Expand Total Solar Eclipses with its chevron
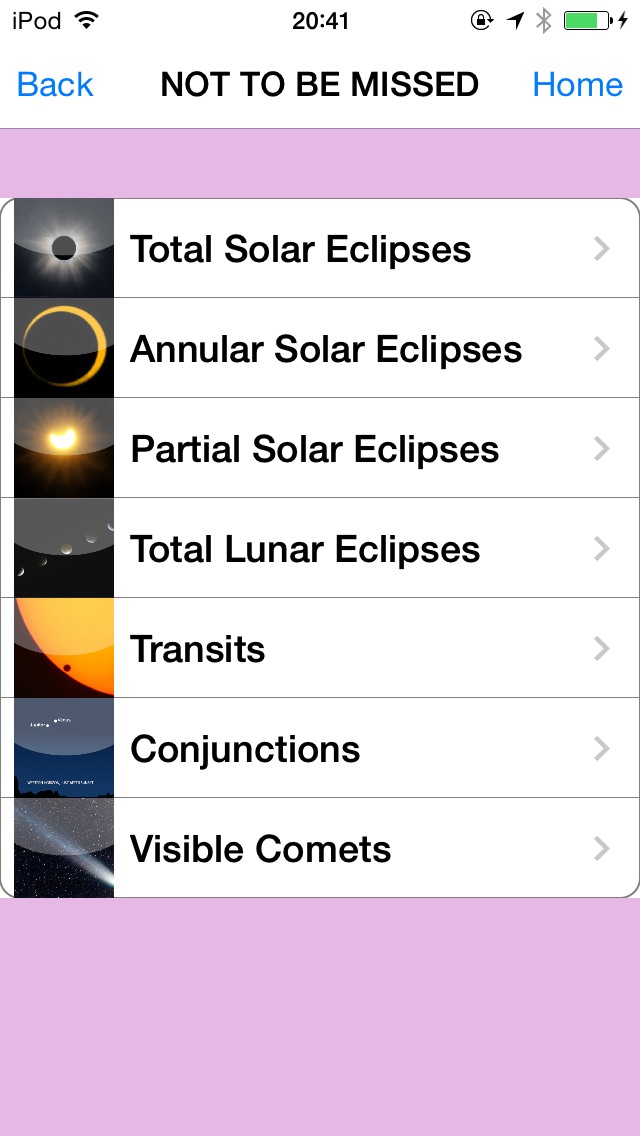 (601, 249)
